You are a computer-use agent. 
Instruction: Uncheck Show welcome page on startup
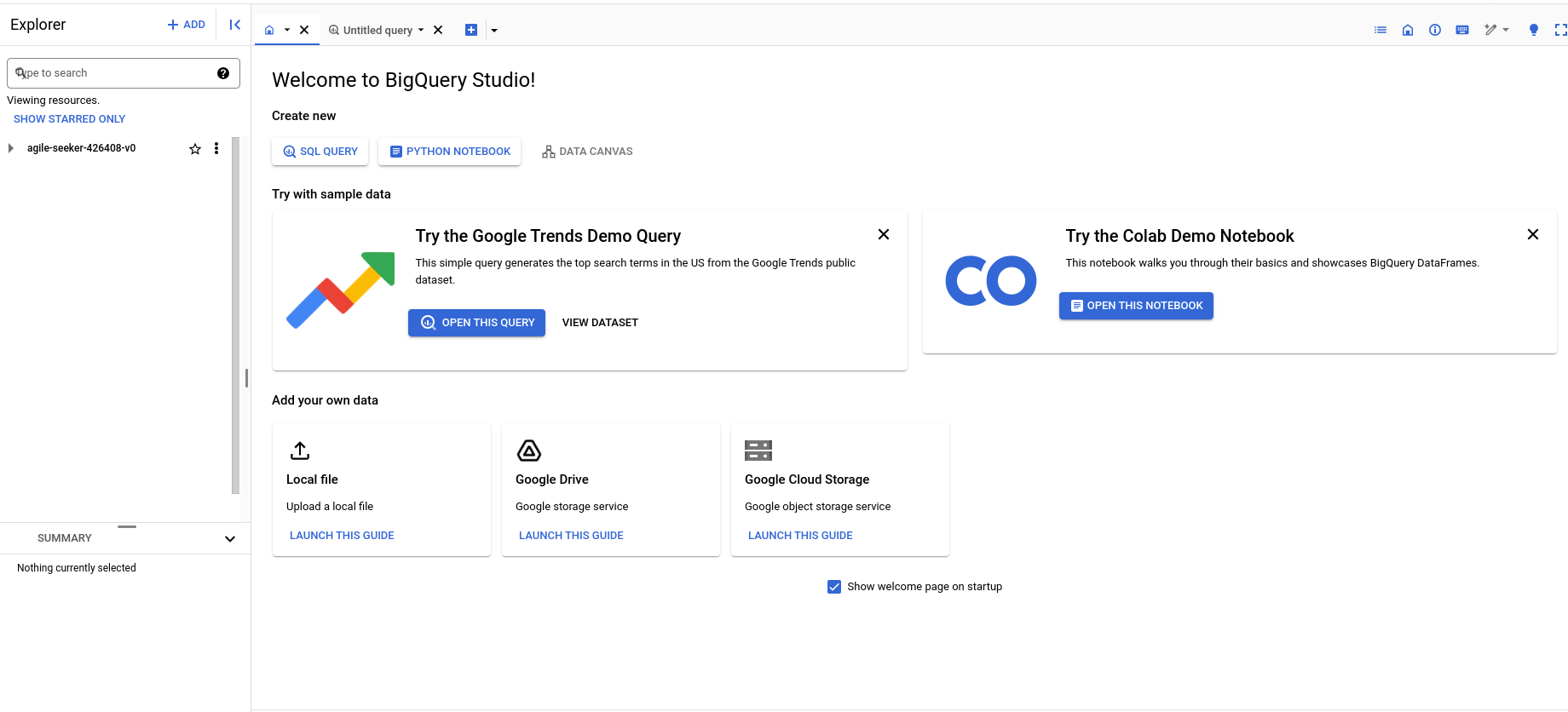[834, 587]
